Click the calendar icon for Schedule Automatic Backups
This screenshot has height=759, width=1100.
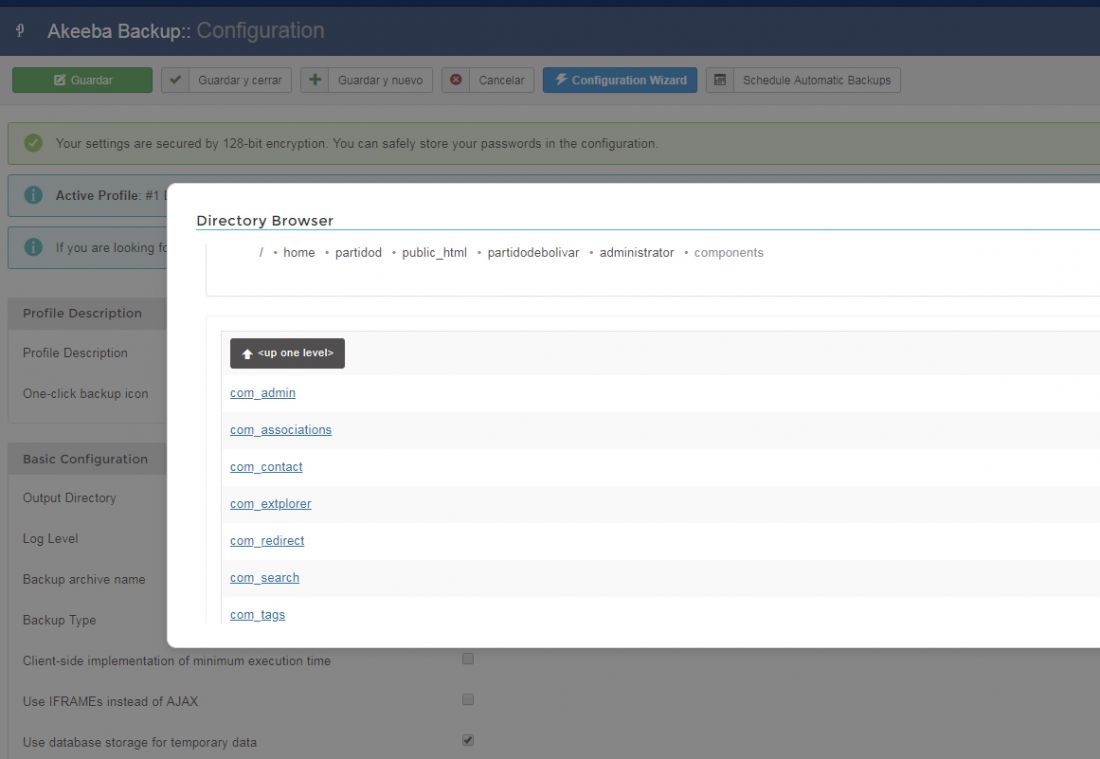click(x=720, y=80)
